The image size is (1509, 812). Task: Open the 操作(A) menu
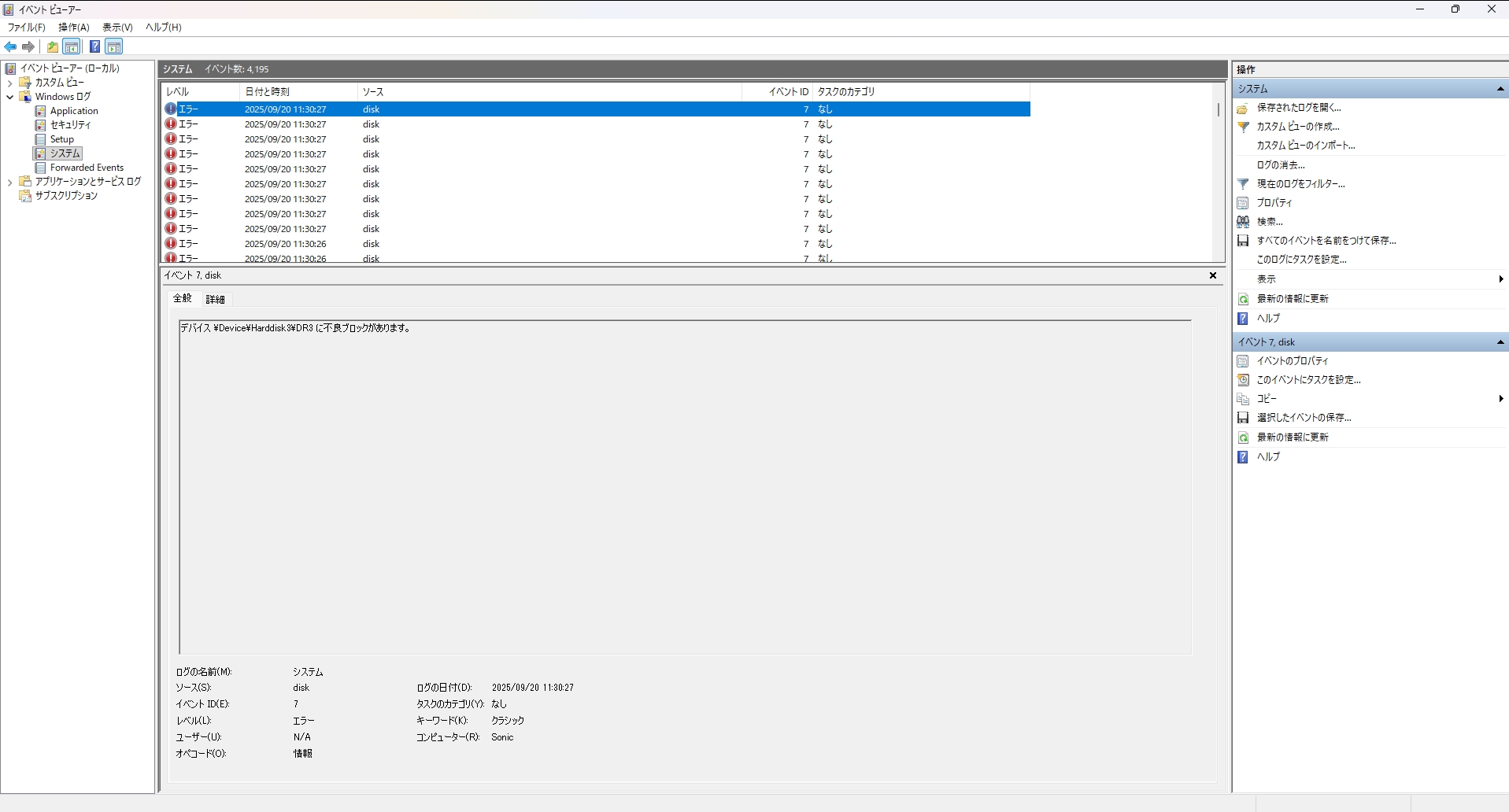coord(73,27)
